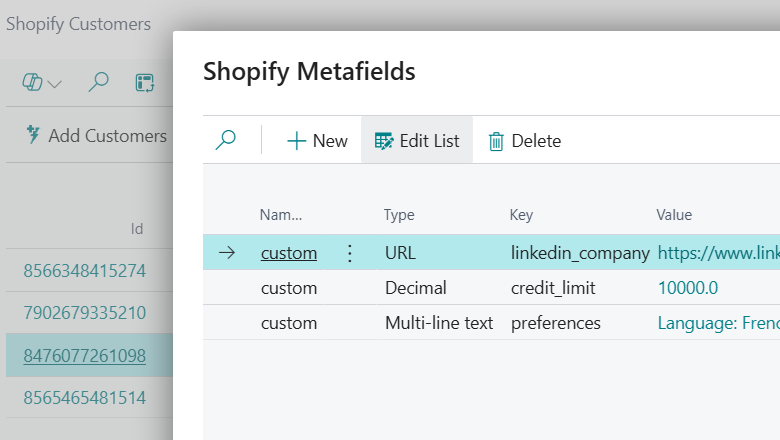Click the analysis mode icon in Shopify Customers
780x440 pixels.
[x=145, y=83]
